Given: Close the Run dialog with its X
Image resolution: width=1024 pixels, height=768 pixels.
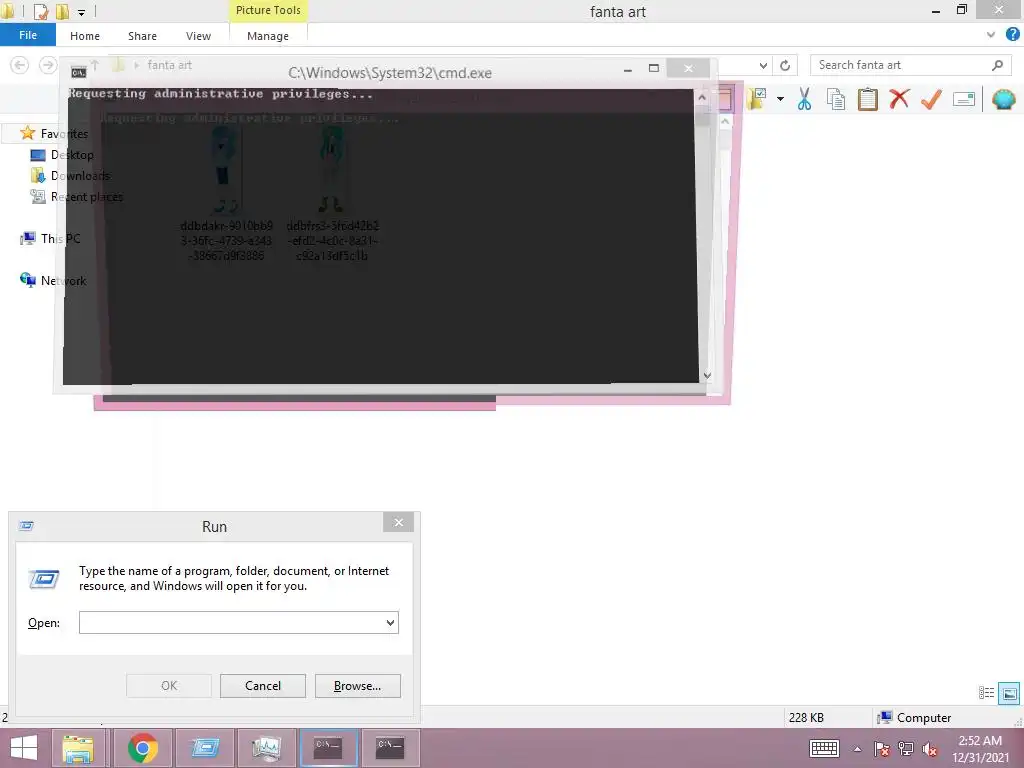Looking at the screenshot, I should pyautogui.click(x=398, y=522).
